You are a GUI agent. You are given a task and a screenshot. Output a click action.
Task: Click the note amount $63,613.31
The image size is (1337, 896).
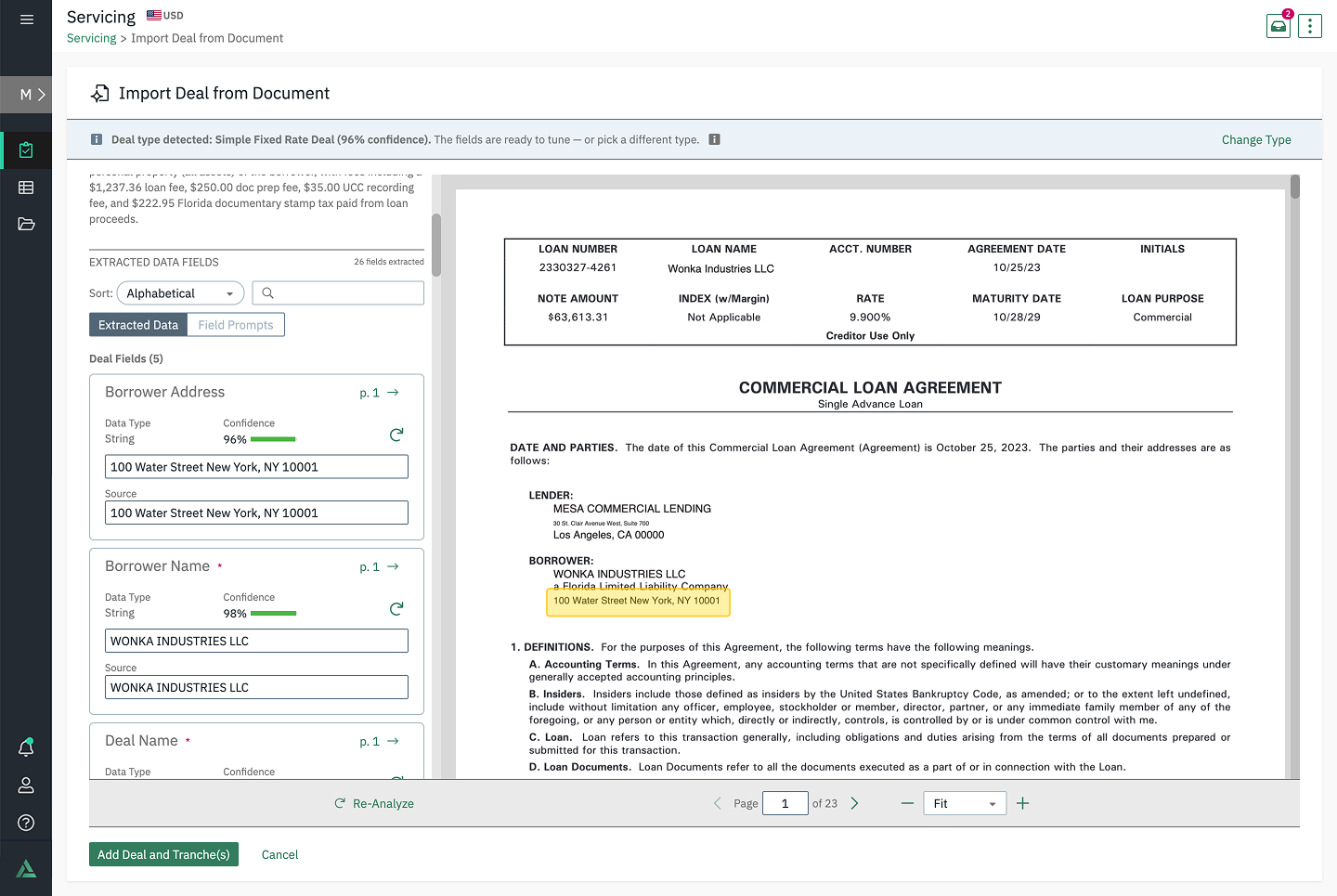click(578, 318)
